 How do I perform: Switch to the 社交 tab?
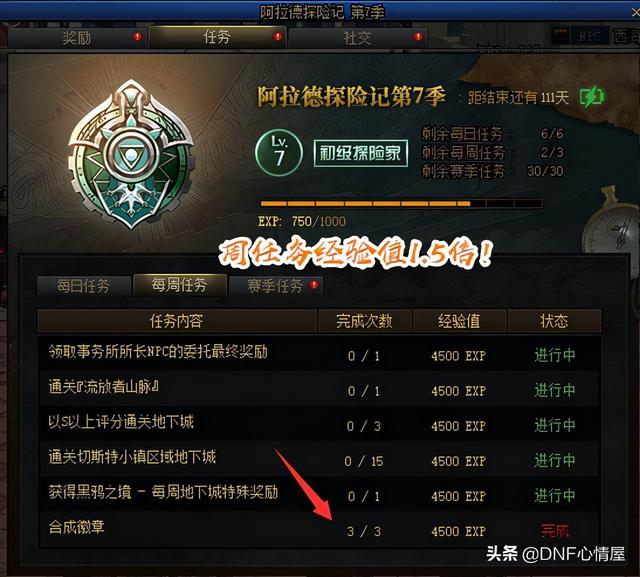[358, 38]
